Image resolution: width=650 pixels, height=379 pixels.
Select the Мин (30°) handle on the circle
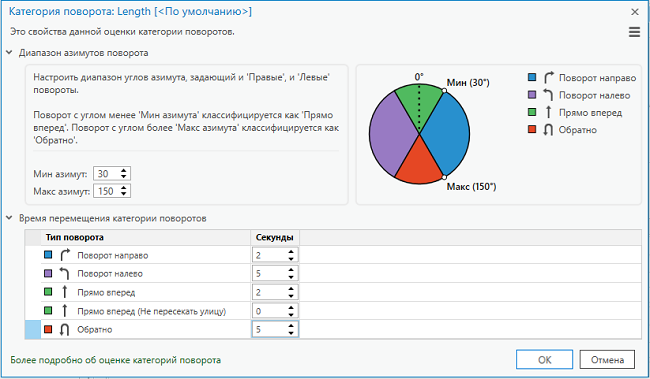[444, 90]
